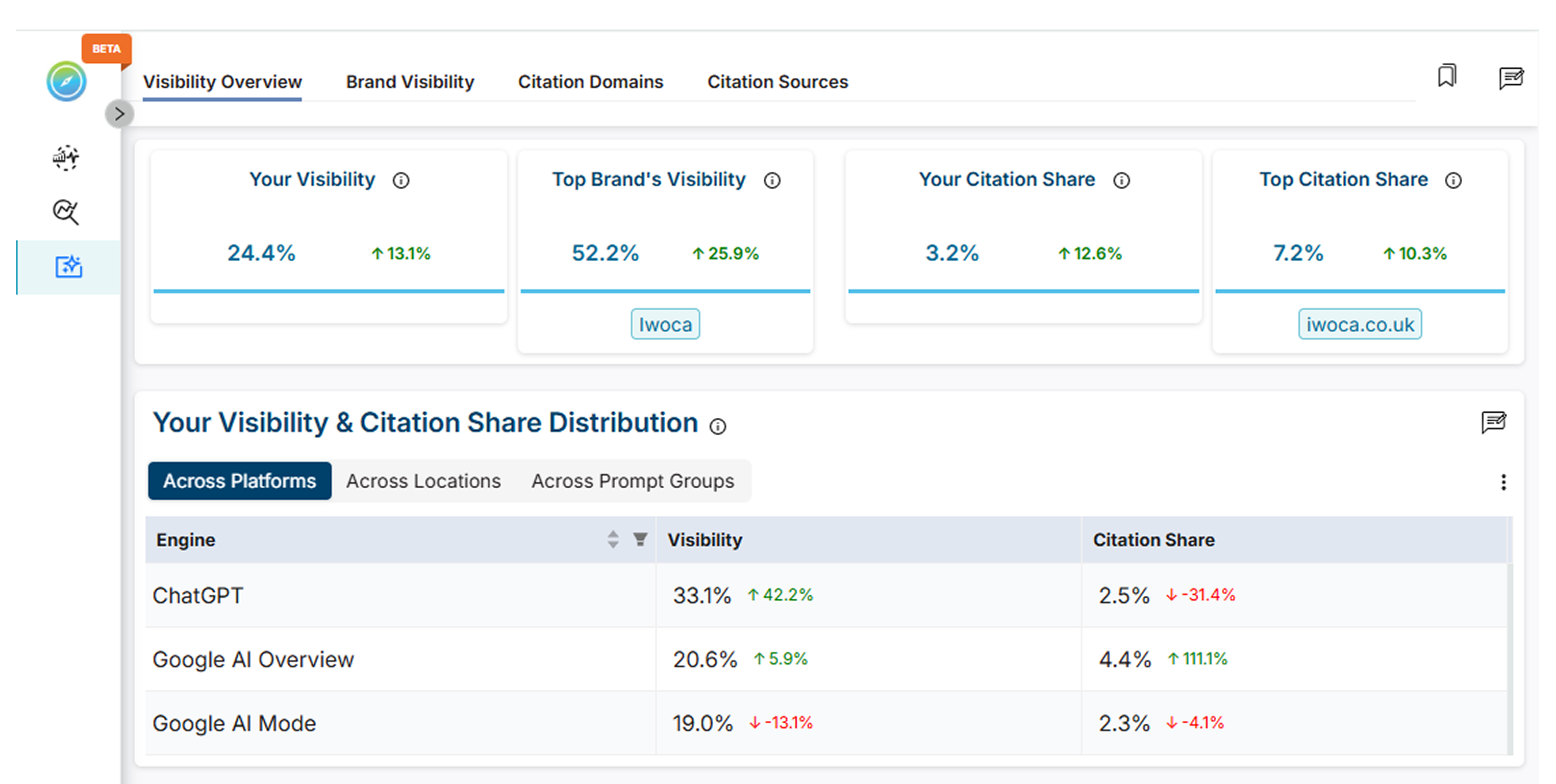The image size is (1556, 784).
Task: Open the AI analytics sparkle sidebar icon
Action: point(66,158)
